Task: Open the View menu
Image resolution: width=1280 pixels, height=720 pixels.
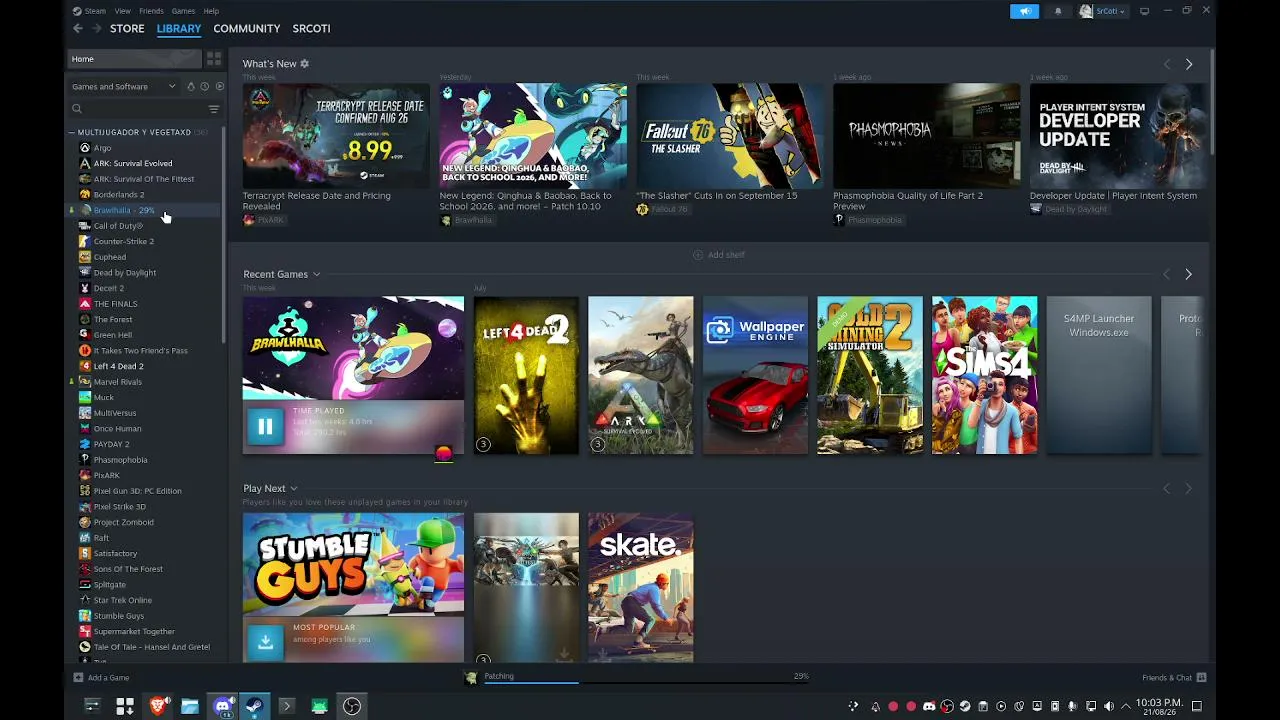Action: tap(122, 11)
